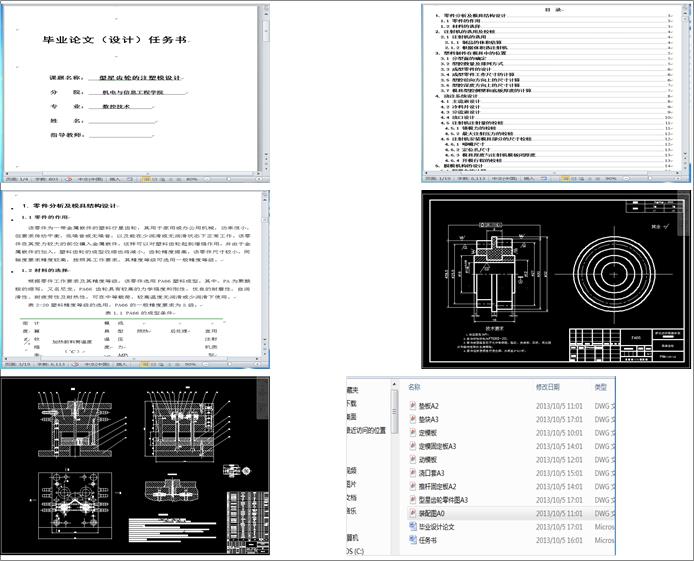Select the 定模固定板A3 DWG file icon

pyautogui.click(x=413, y=446)
